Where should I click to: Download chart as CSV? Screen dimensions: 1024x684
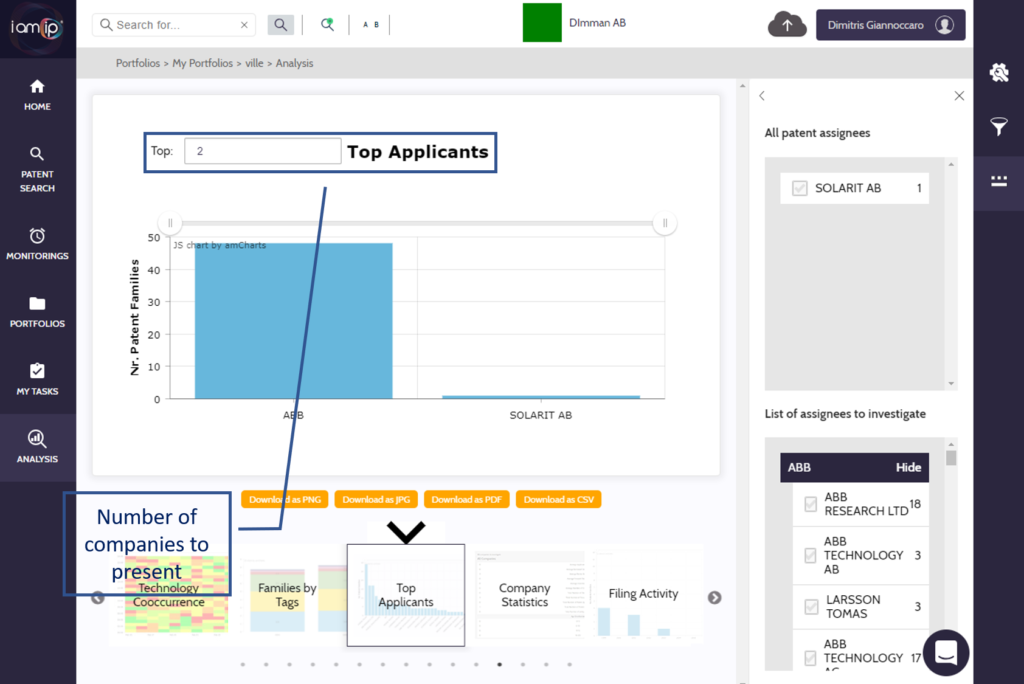click(558, 500)
